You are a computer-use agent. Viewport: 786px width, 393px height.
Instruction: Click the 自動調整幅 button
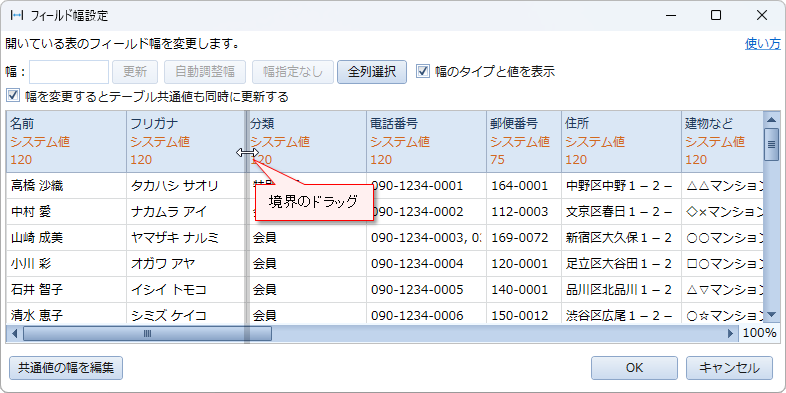click(205, 72)
